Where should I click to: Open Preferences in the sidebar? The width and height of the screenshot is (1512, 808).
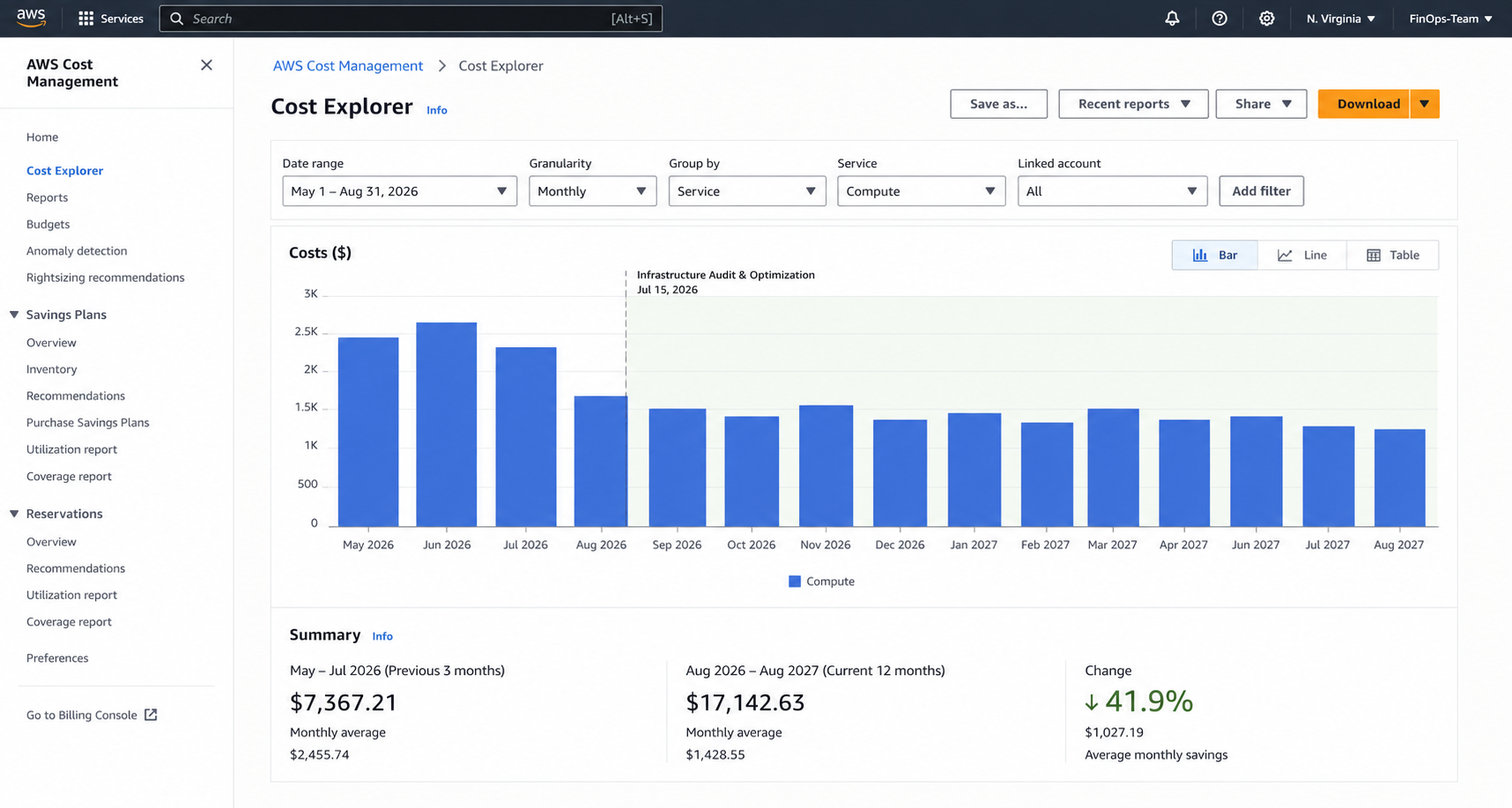coord(57,658)
